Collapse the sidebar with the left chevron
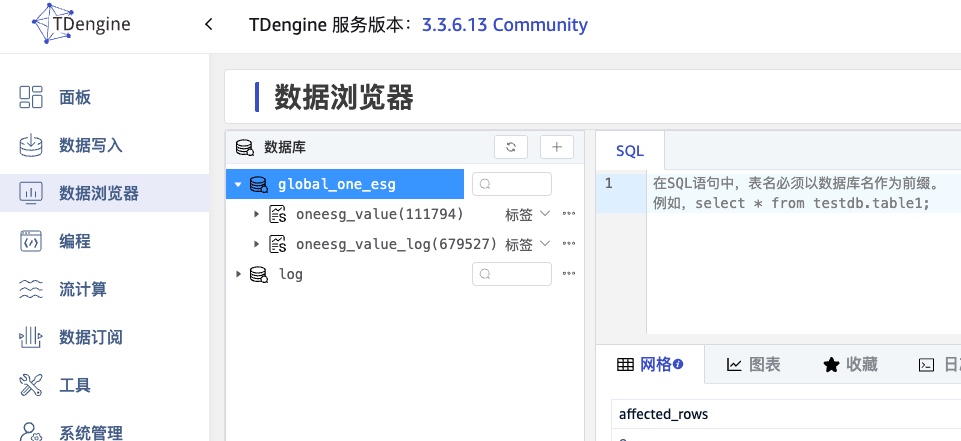The image size is (961, 441). click(x=208, y=24)
